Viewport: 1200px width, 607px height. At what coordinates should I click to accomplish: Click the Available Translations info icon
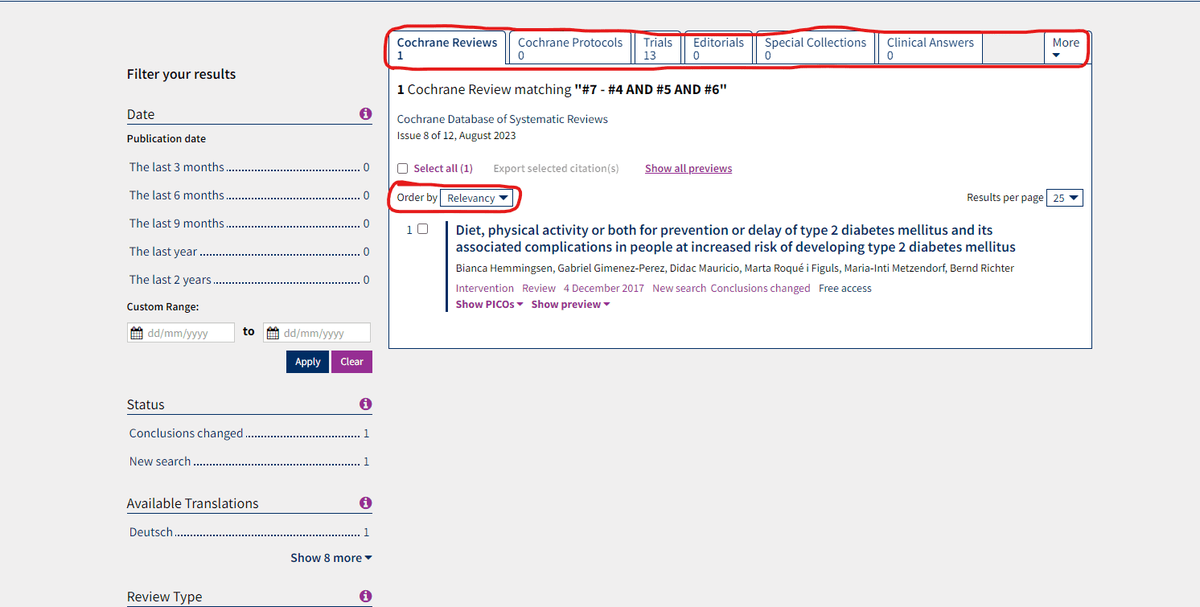(x=365, y=503)
